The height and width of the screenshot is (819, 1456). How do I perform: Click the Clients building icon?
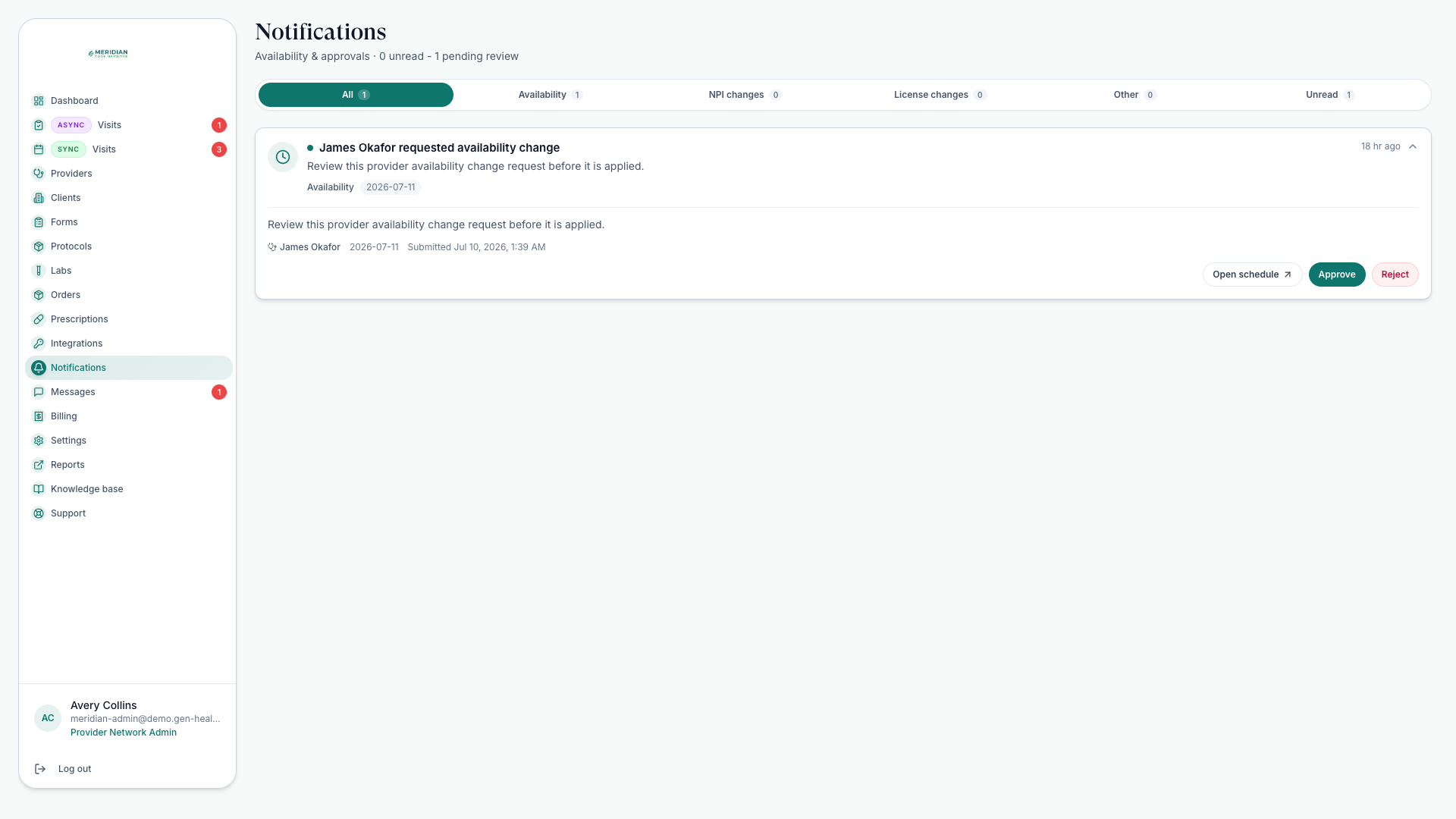click(39, 198)
